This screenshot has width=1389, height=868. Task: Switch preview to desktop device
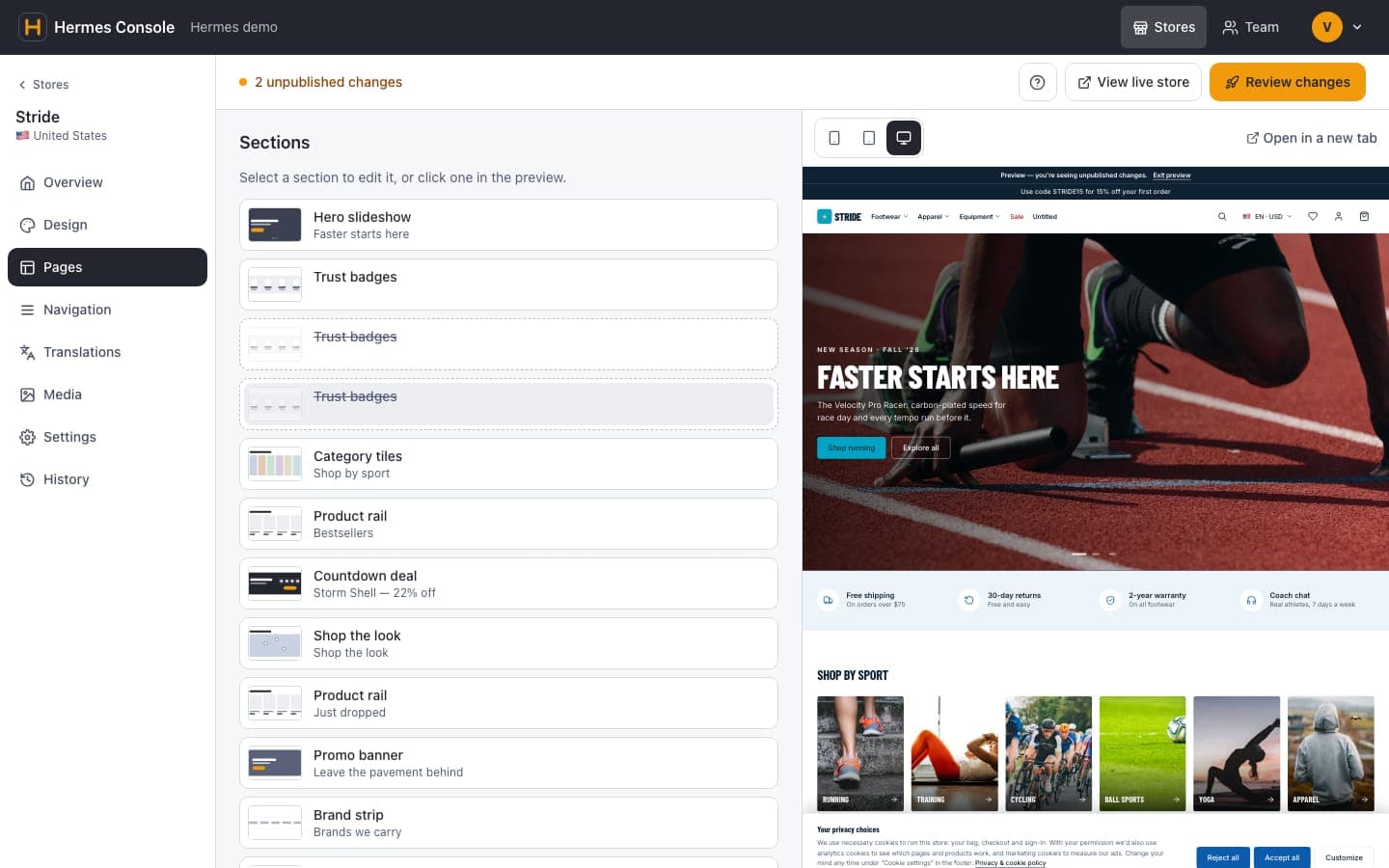tap(904, 138)
